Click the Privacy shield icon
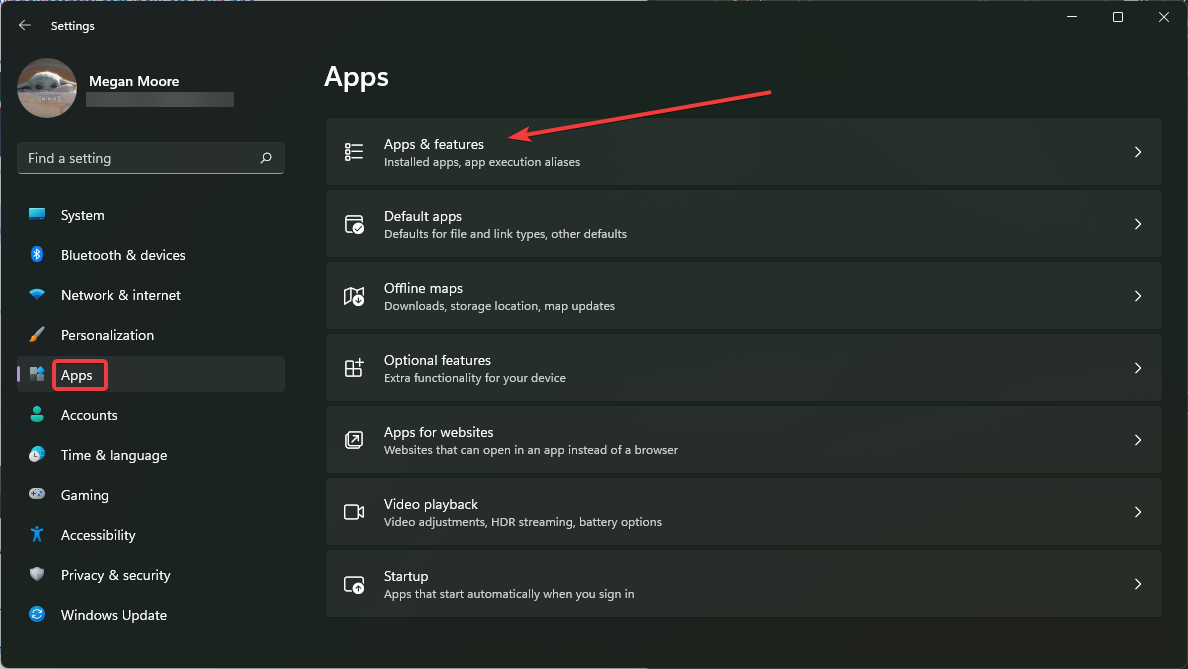Image resolution: width=1188 pixels, height=669 pixels. tap(36, 574)
